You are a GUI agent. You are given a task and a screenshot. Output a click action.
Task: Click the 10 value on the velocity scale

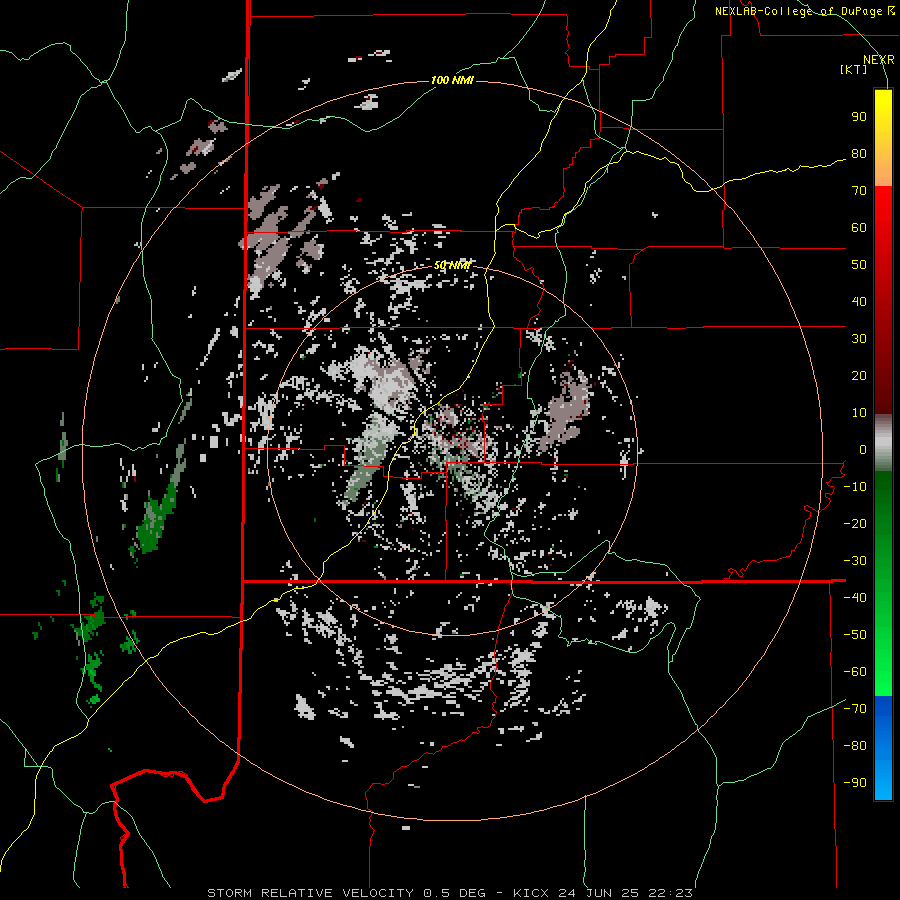(x=859, y=413)
